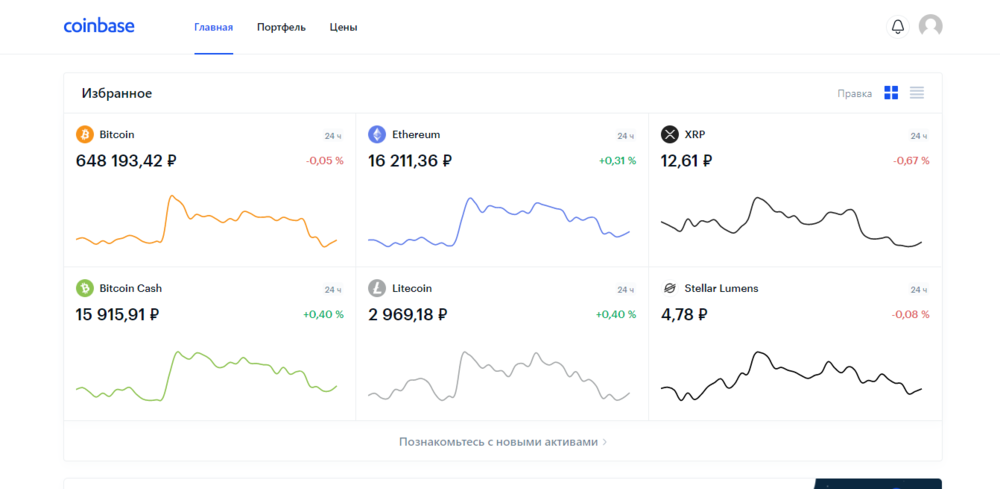Viewport: 1000px width, 489px height.
Task: Click the -0,08 % change on Stellar Lumens
Action: [910, 314]
